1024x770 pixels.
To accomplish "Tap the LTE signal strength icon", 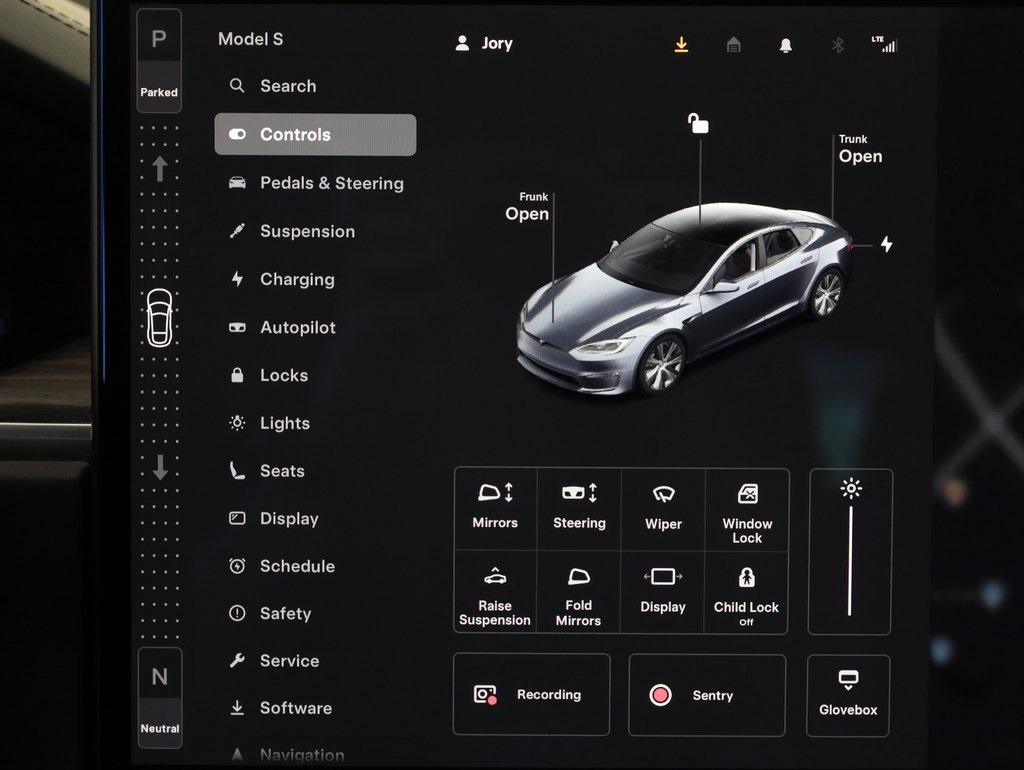I will (885, 44).
